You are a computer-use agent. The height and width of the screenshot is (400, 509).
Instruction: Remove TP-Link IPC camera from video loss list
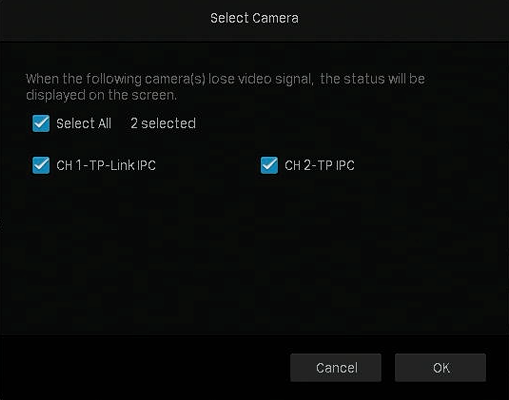[x=41, y=165]
